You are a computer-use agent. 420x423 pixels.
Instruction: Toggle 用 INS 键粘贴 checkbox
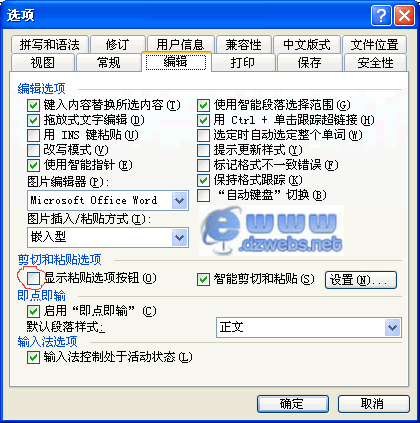[33, 135]
